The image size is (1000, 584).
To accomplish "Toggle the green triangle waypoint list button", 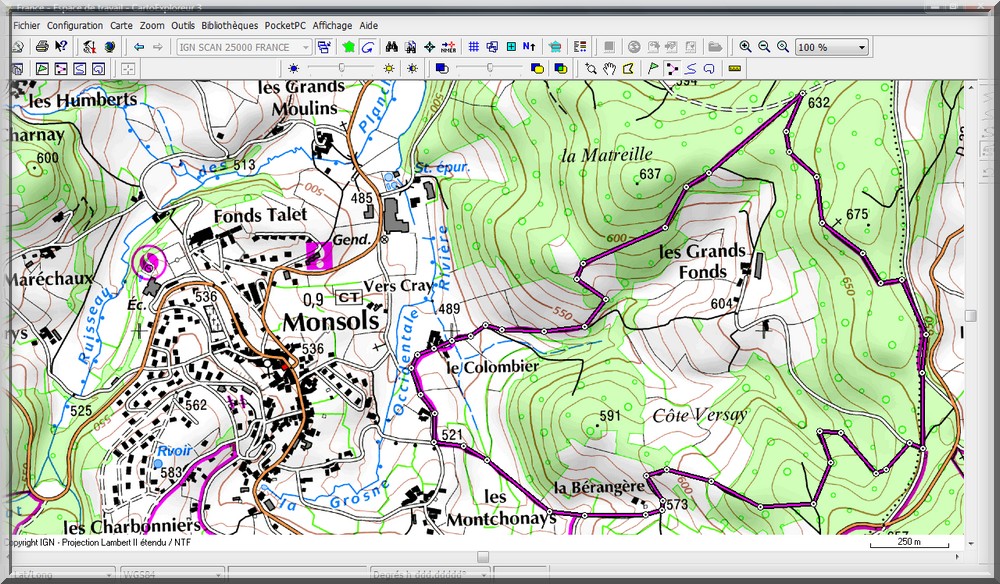I will (x=42, y=68).
